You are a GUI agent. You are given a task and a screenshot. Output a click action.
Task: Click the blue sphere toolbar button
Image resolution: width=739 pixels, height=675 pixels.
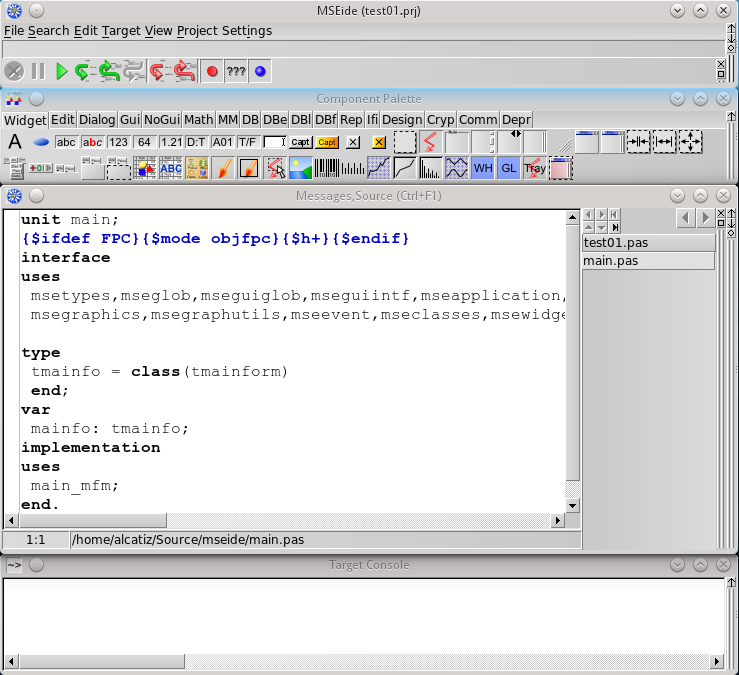pyautogui.click(x=260, y=71)
